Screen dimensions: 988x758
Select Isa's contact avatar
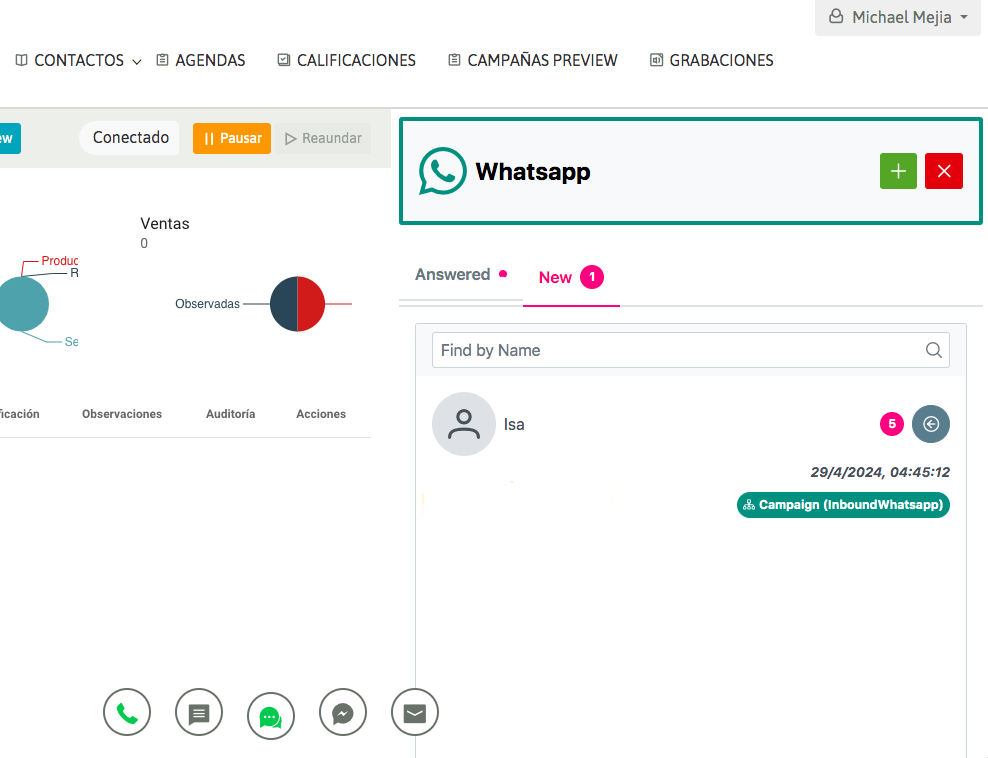click(x=463, y=424)
